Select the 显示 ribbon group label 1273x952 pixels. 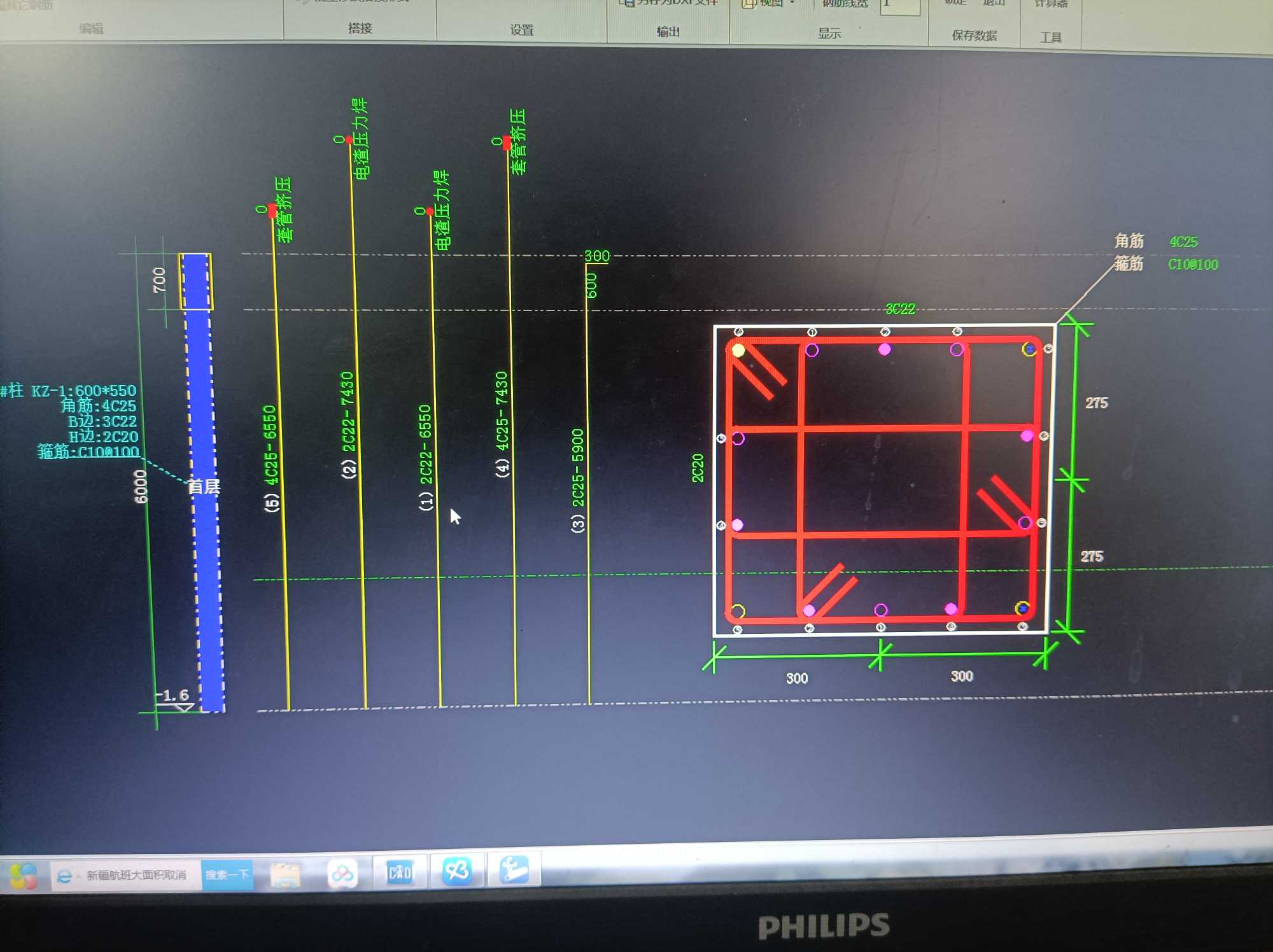tap(829, 33)
